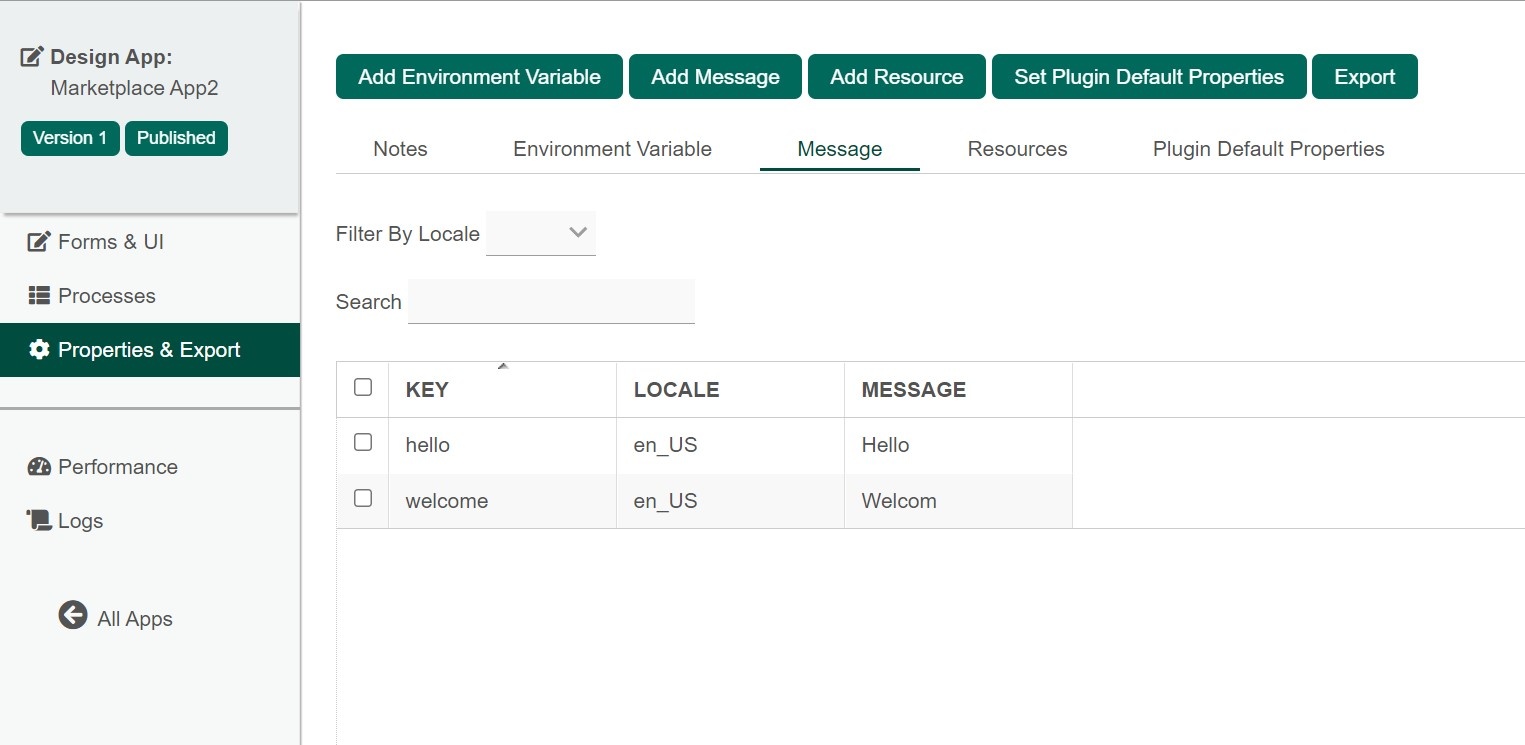
Task: Click the Logs scroll icon
Action: click(x=39, y=521)
